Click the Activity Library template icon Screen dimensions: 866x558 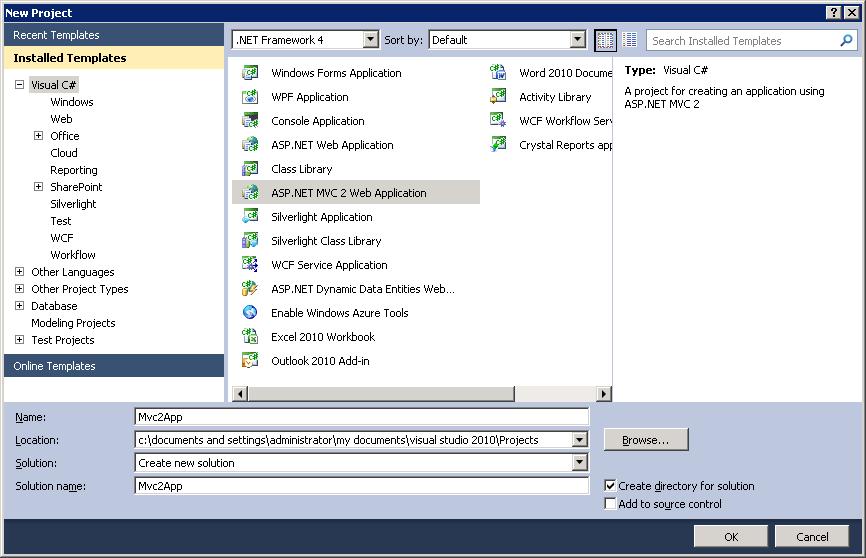coord(498,97)
